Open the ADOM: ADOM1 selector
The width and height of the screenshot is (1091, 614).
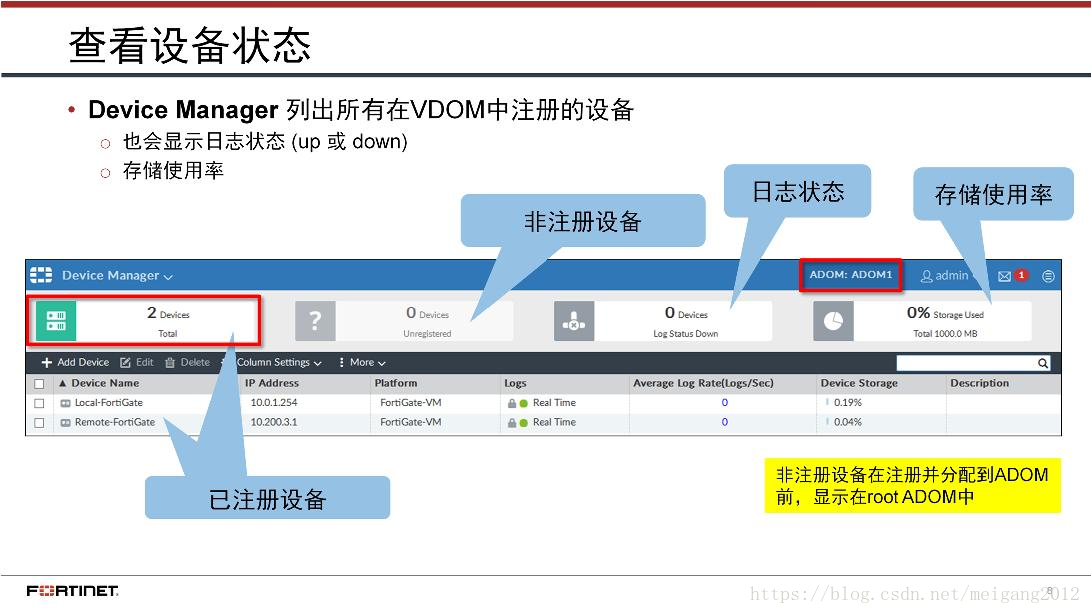click(850, 275)
